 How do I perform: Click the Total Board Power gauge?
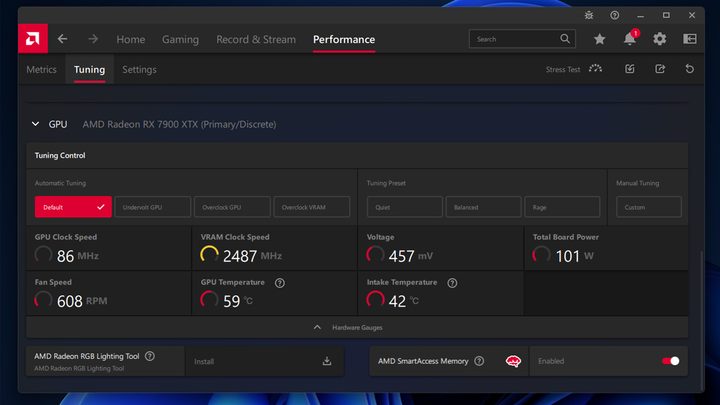541,255
